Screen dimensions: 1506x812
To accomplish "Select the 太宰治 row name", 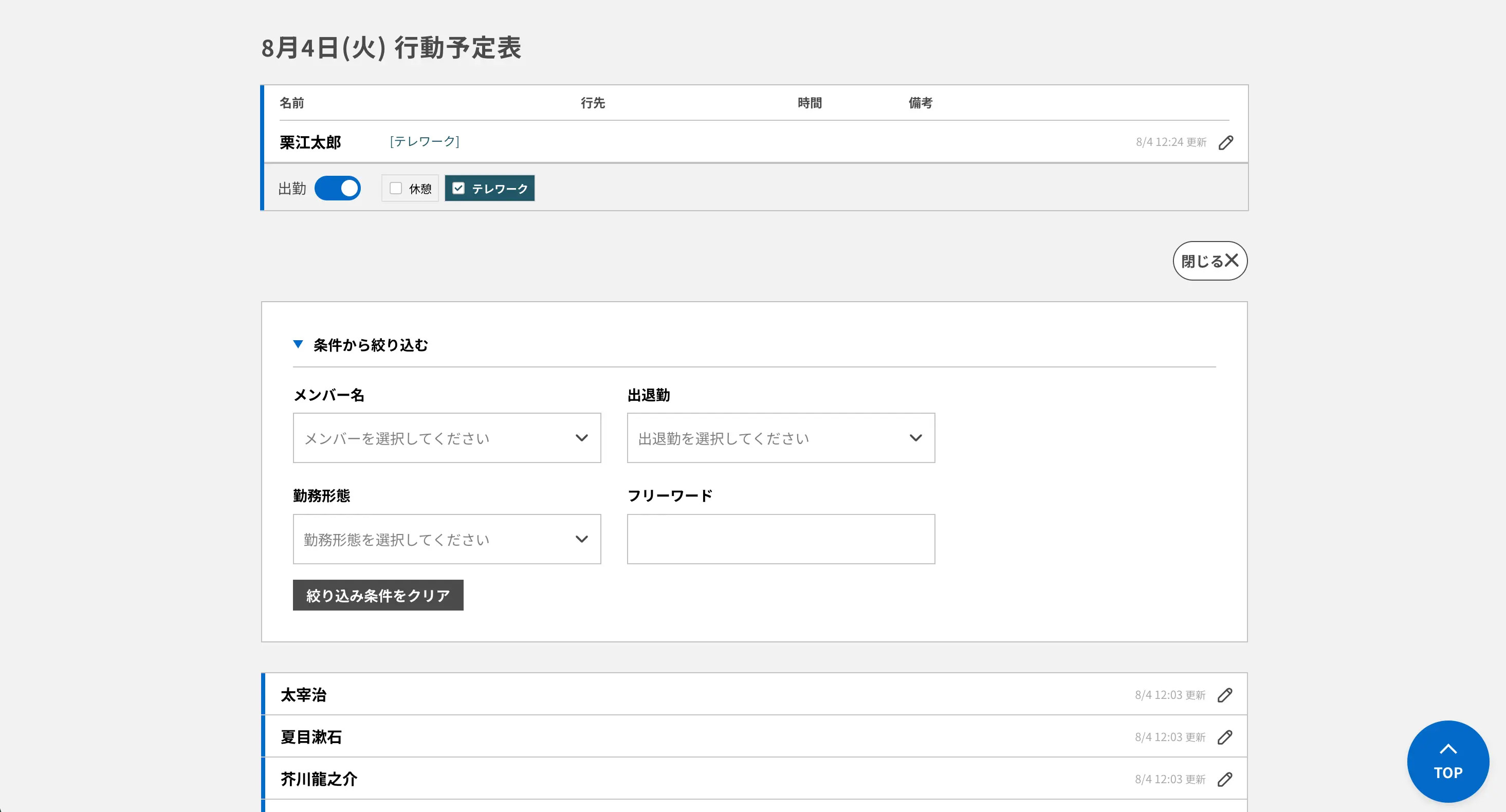I will click(303, 695).
